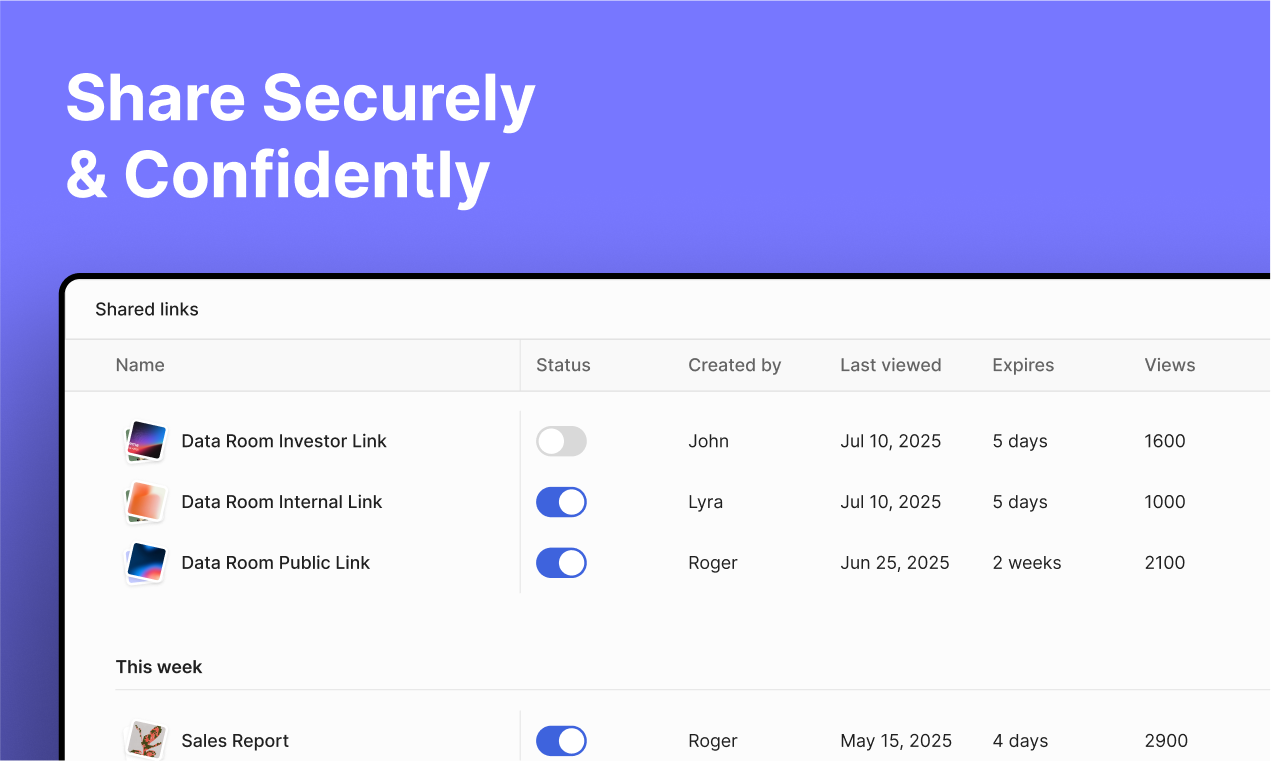Click the Data Room Public Link thumbnail icon

pyautogui.click(x=146, y=563)
